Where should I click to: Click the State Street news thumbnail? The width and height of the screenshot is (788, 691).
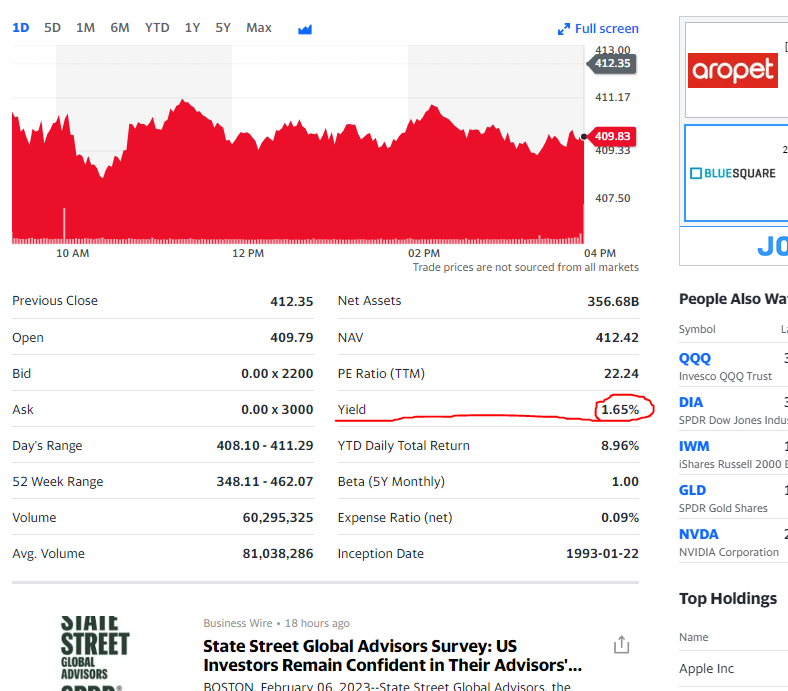coord(95,652)
